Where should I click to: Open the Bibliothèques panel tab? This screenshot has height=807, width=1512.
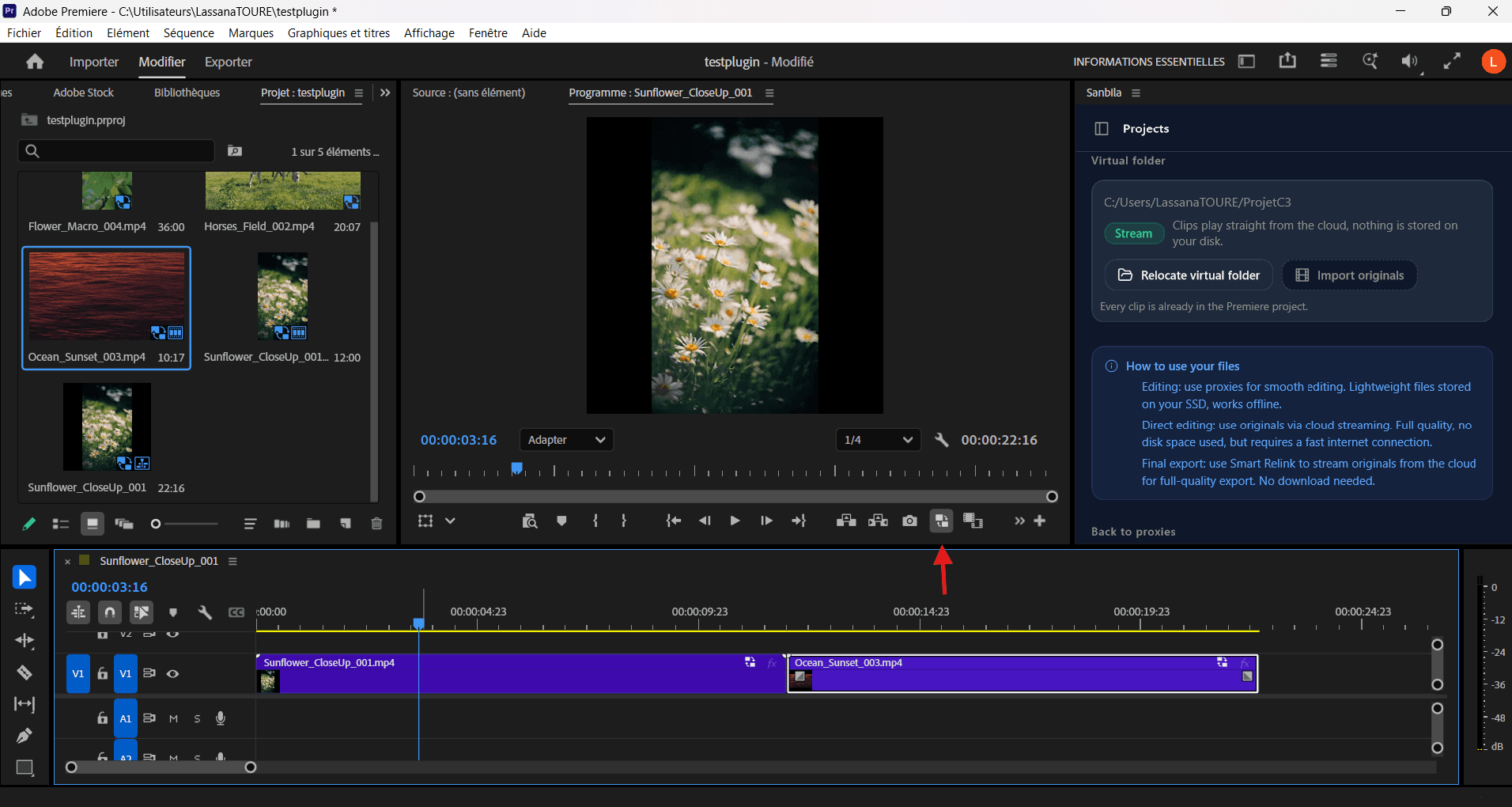click(187, 93)
